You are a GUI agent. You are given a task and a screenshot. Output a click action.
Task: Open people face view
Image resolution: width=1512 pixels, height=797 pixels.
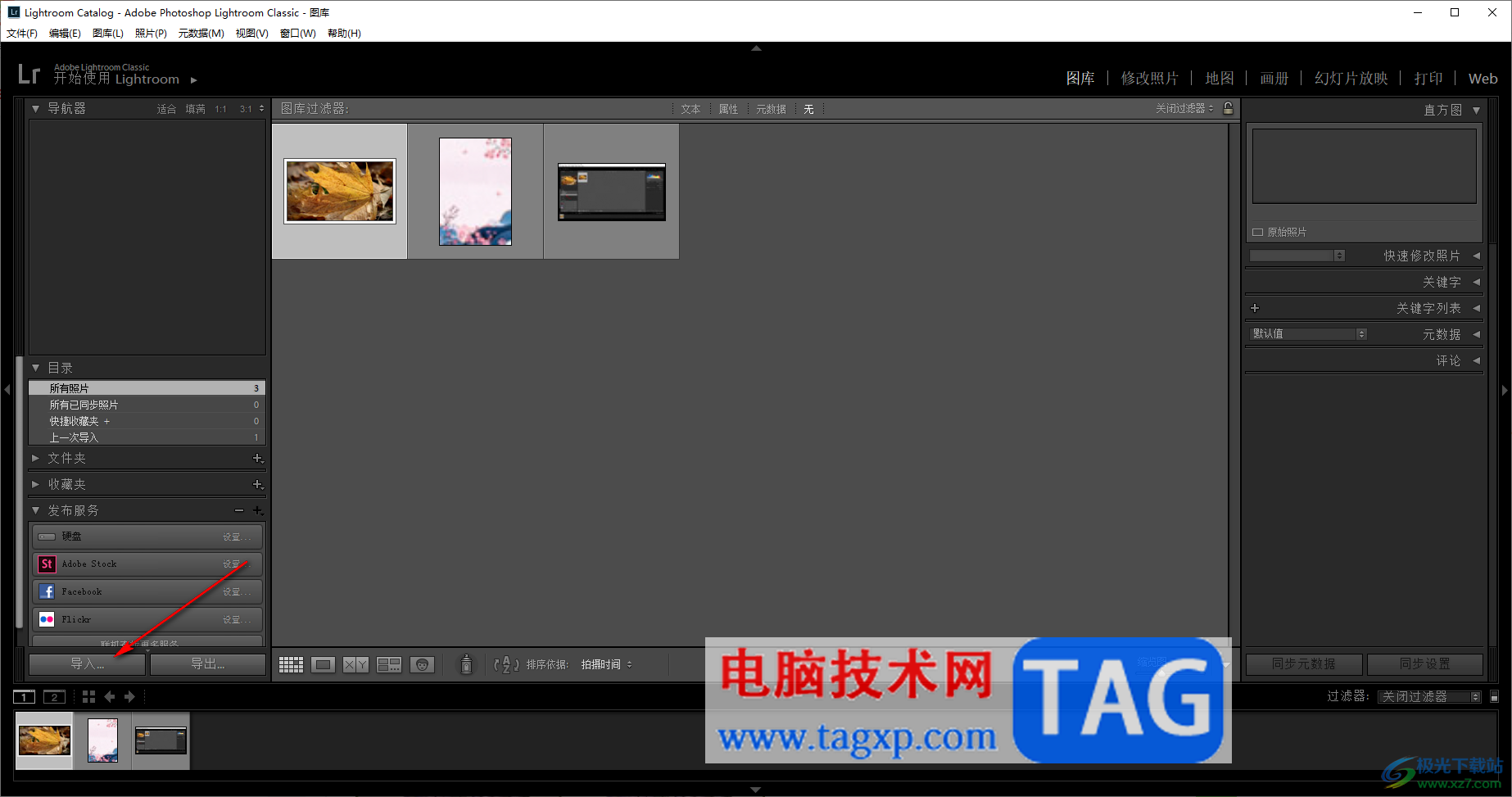(422, 664)
